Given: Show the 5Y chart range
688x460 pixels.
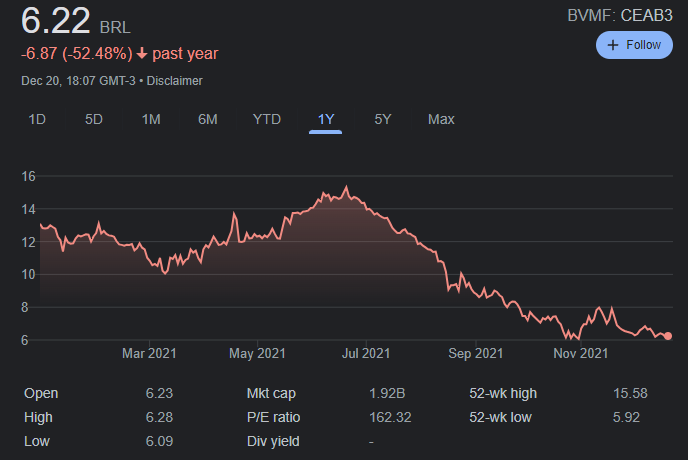Looking at the screenshot, I should coord(383,119).
